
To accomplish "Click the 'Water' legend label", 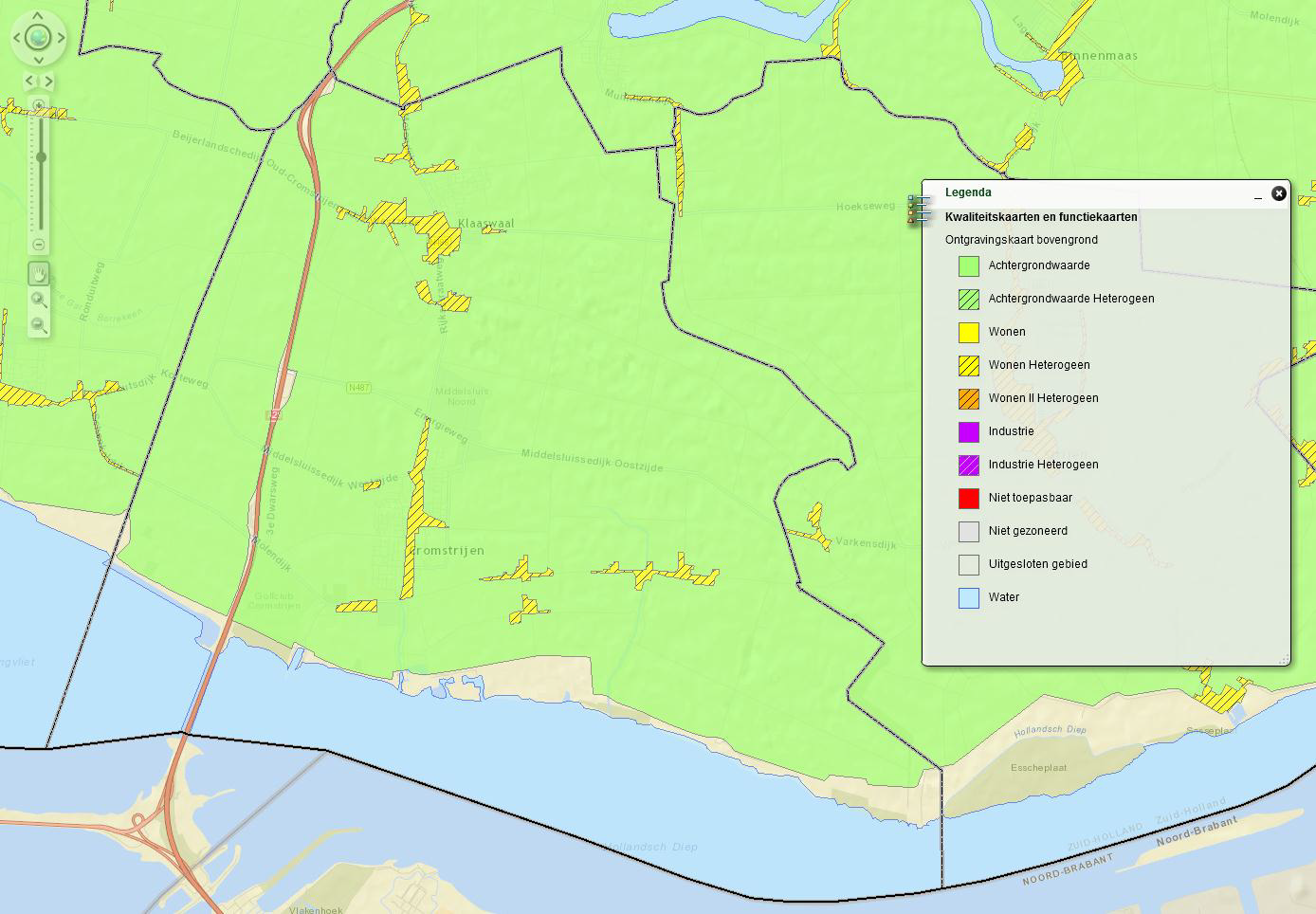I will point(1004,597).
